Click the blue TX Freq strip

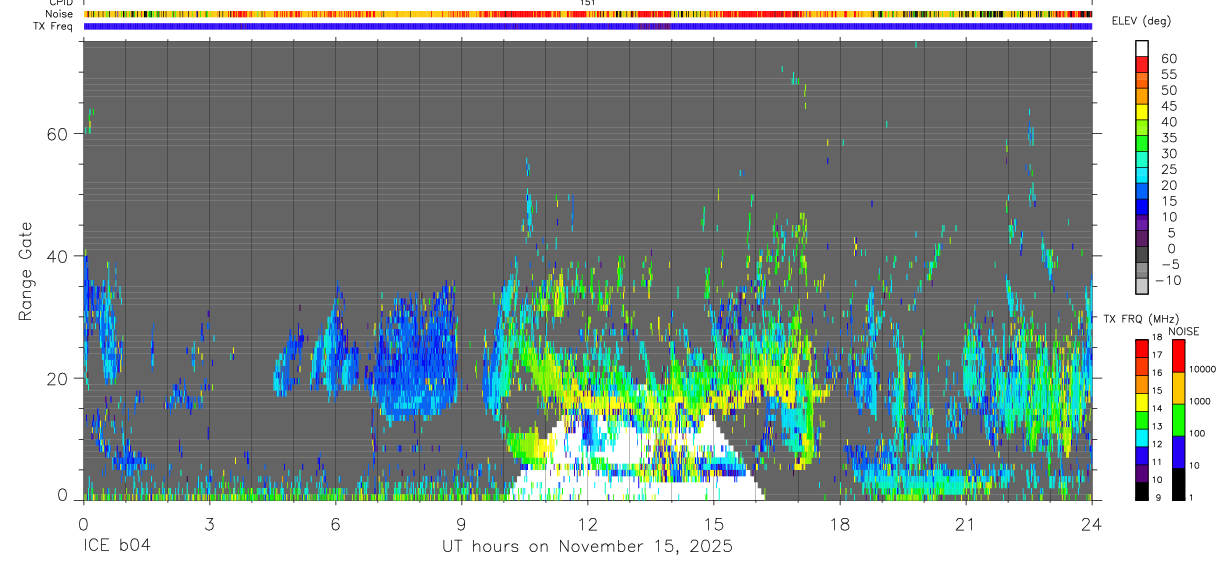[x=588, y=26]
